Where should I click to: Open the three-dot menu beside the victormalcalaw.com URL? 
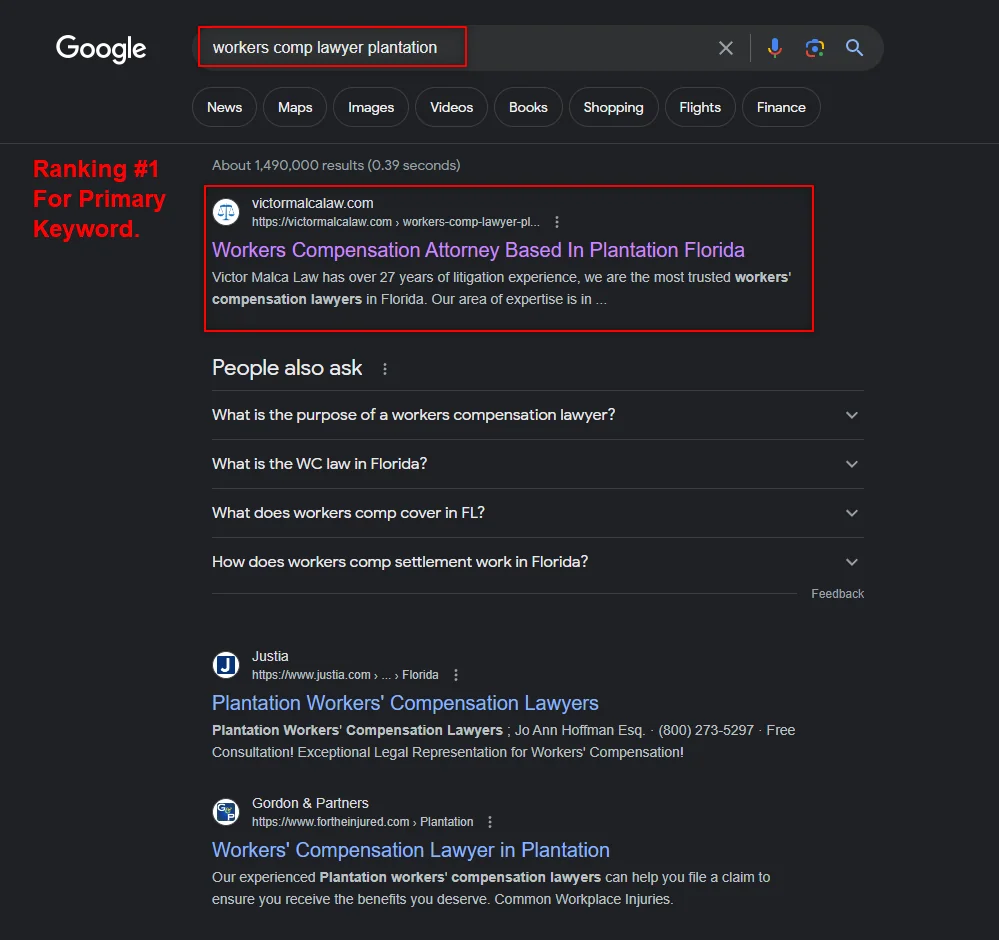coord(557,222)
